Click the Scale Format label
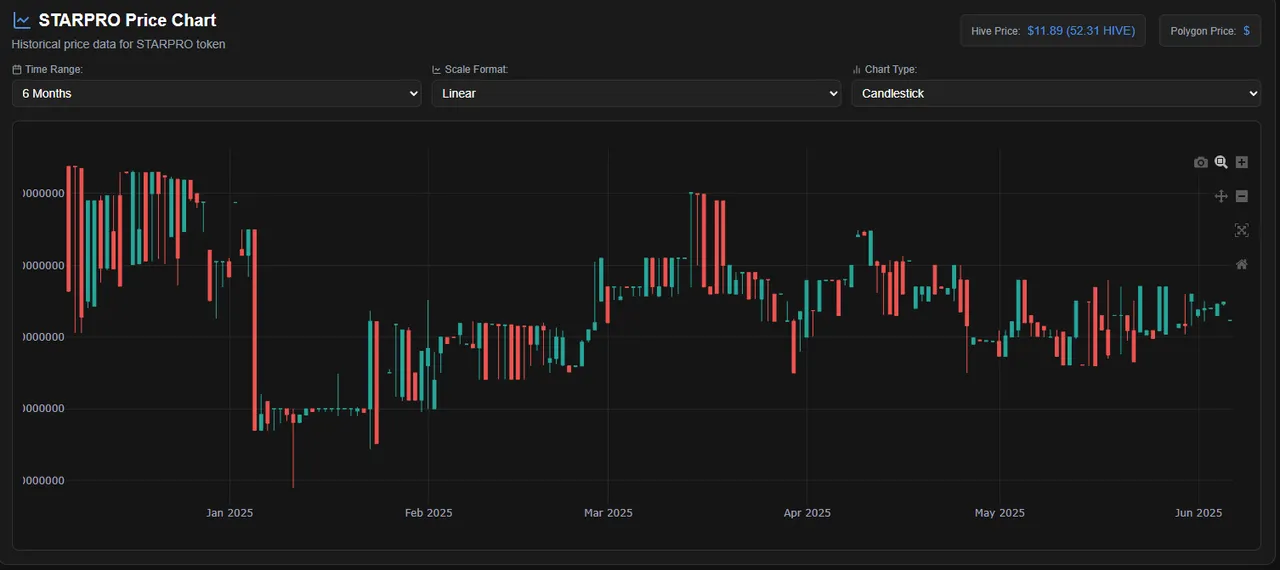The image size is (1280, 570). click(477, 69)
